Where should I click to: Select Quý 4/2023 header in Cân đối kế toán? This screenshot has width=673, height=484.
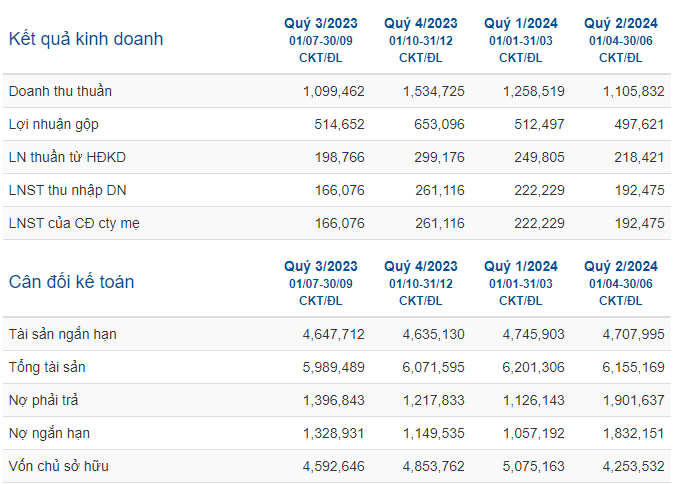421,266
